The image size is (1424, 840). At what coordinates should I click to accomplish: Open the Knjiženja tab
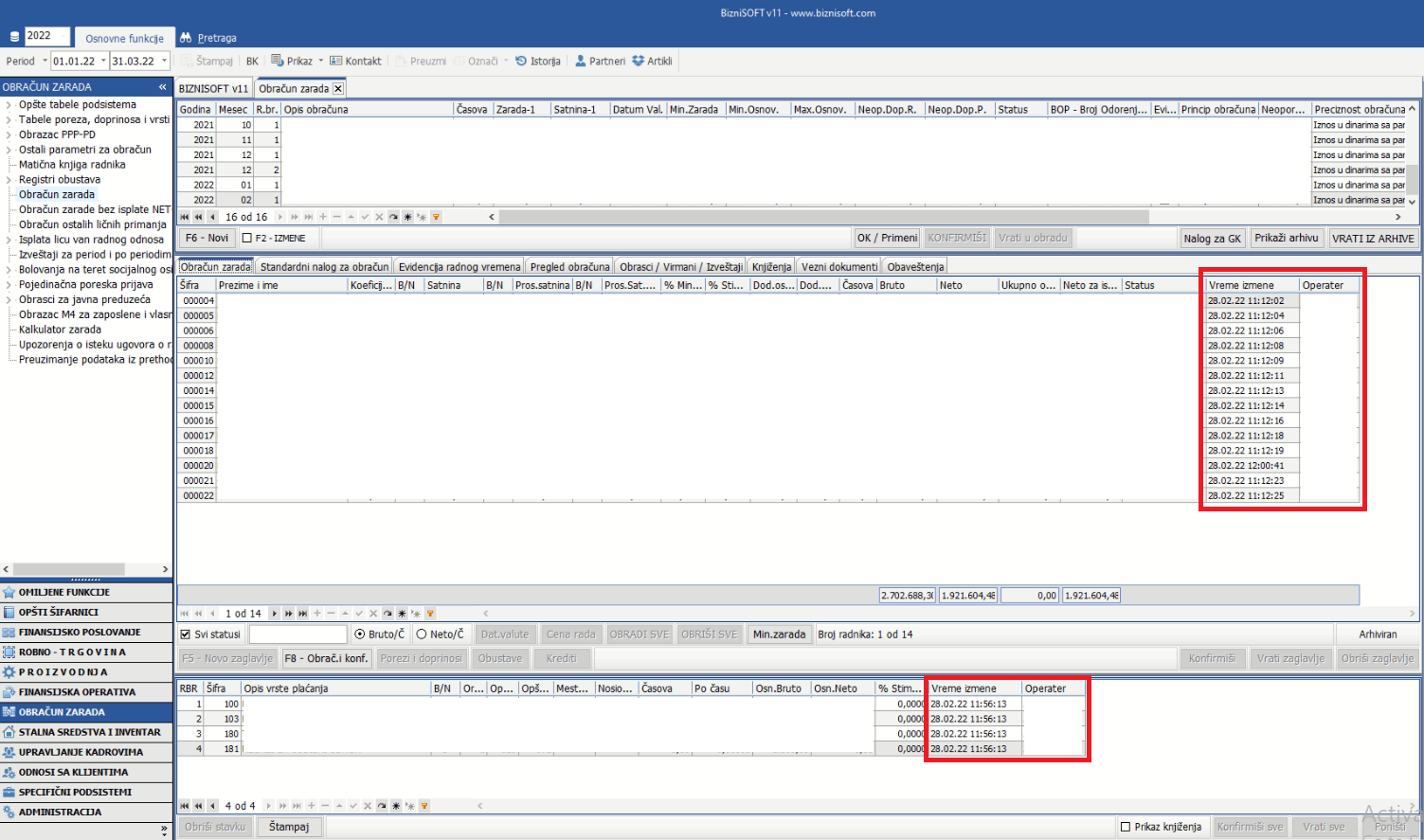771,267
